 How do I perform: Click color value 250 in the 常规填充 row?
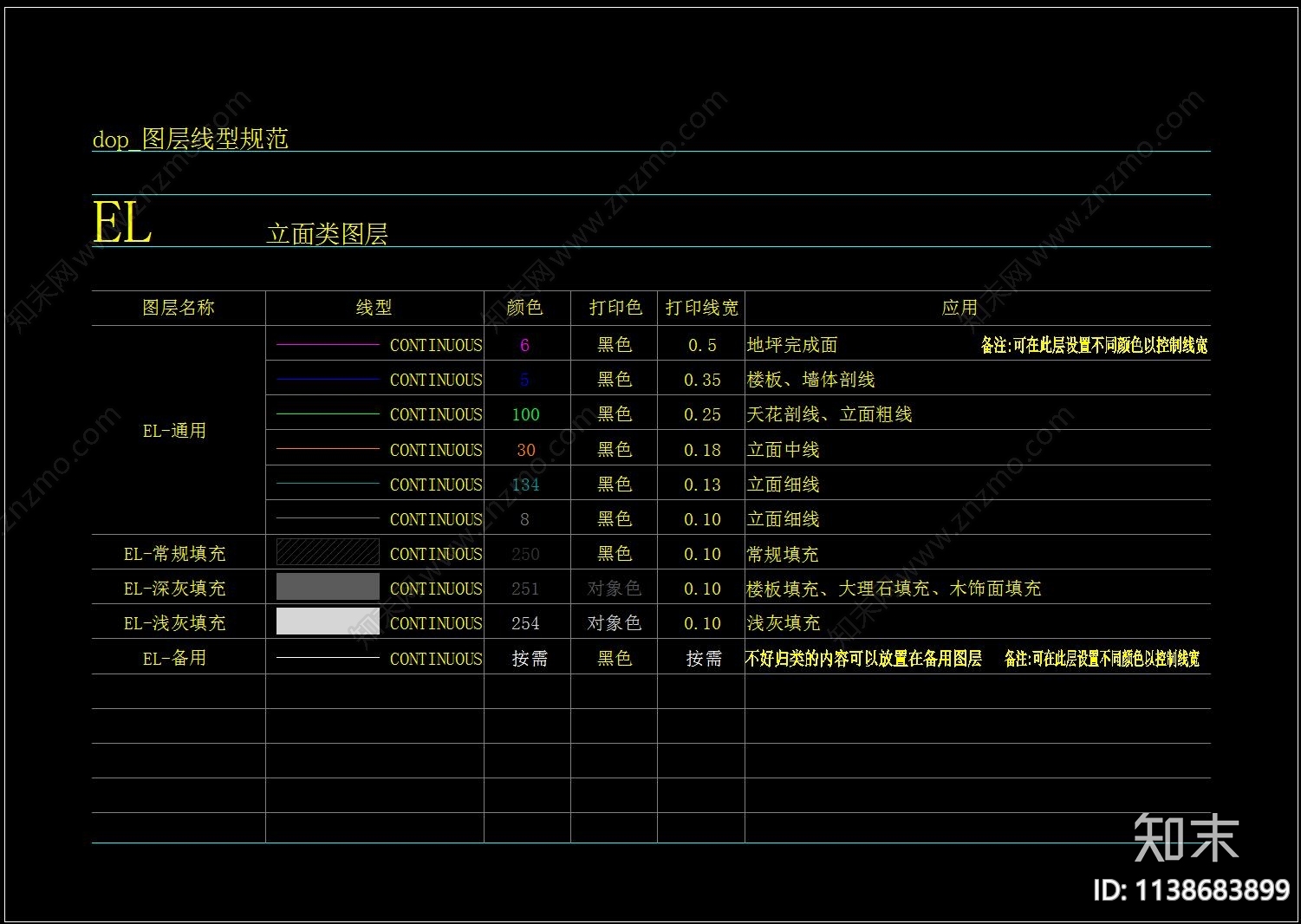pyautogui.click(x=525, y=555)
